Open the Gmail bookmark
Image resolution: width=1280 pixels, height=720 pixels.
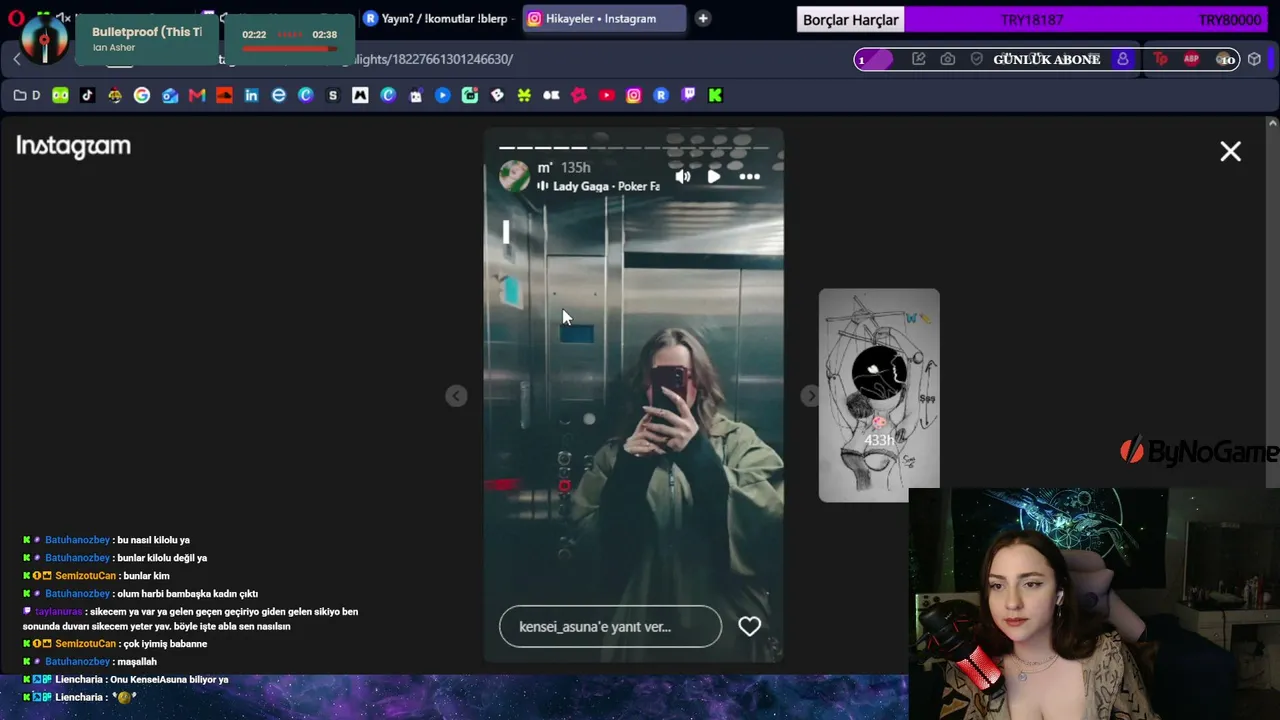[x=197, y=95]
